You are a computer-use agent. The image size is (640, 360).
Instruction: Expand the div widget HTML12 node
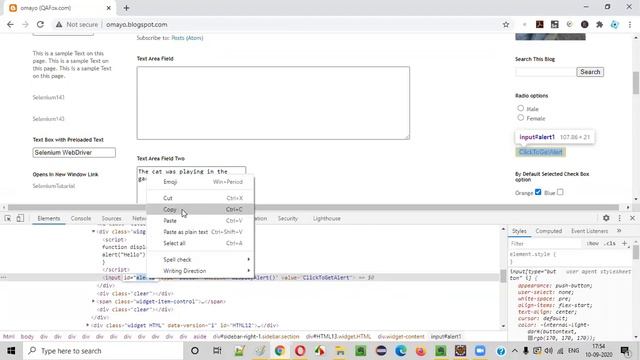[87, 325]
